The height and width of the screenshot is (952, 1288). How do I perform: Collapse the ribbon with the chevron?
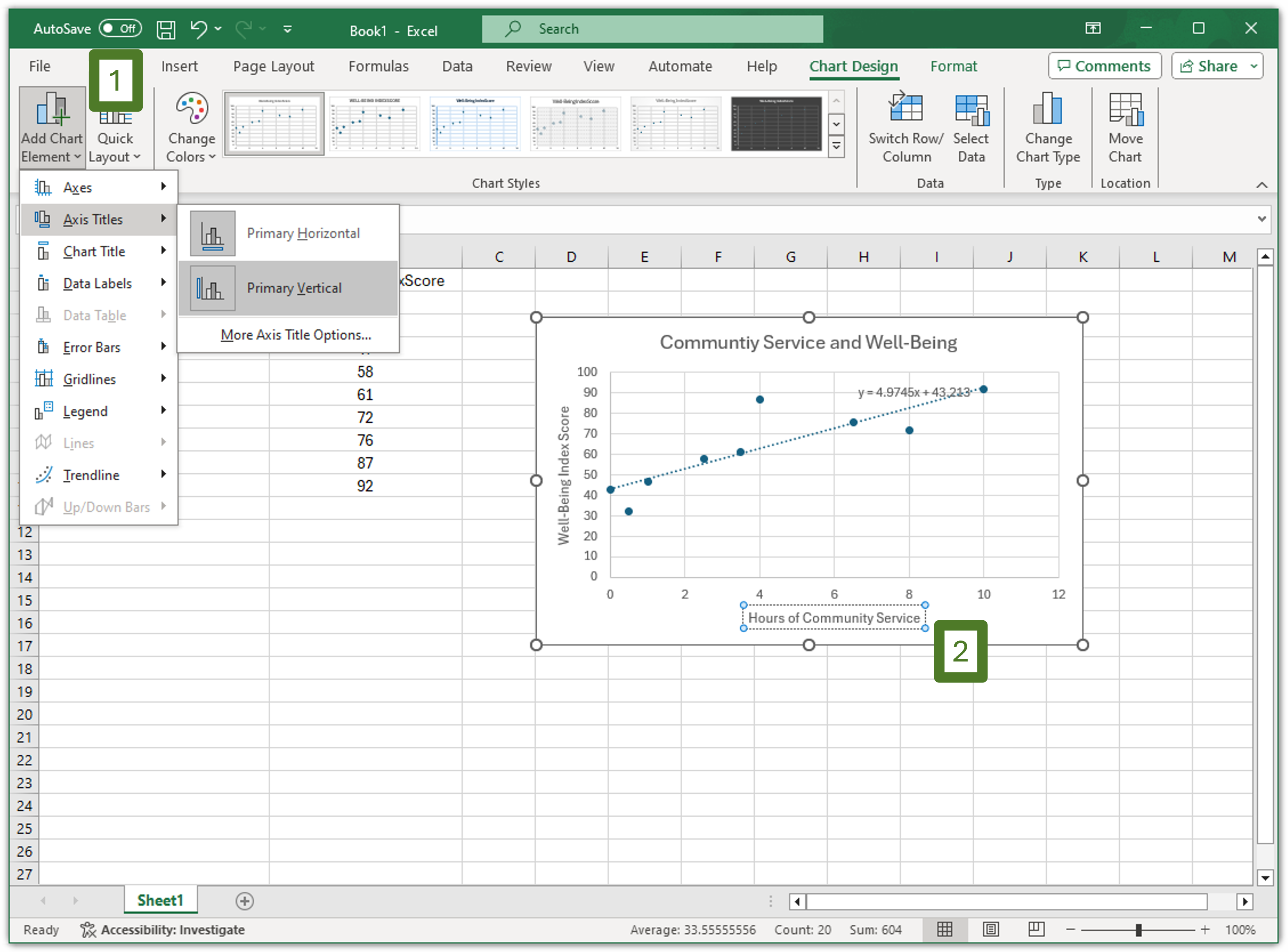click(x=1262, y=184)
